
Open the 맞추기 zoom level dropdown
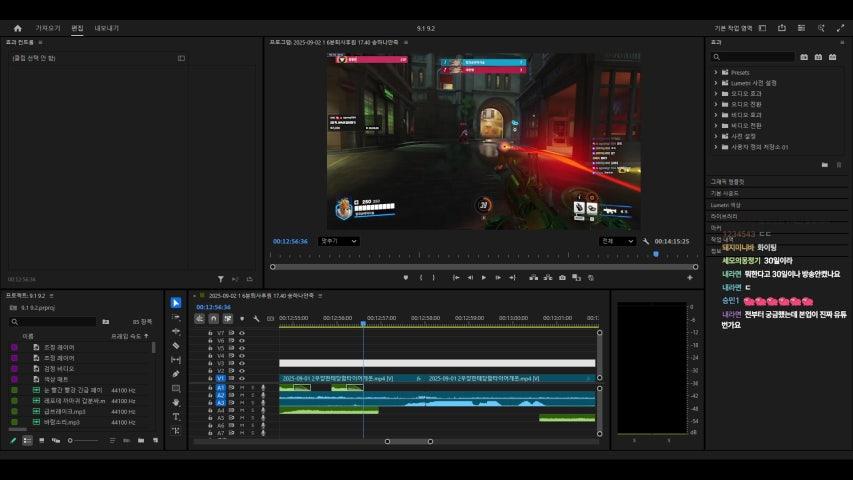[339, 241]
